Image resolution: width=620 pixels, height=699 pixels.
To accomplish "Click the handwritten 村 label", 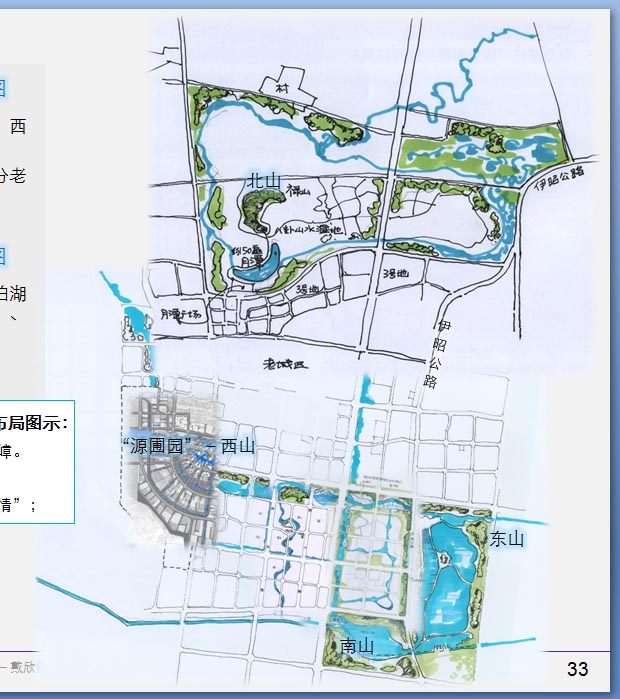I will 282,87.
